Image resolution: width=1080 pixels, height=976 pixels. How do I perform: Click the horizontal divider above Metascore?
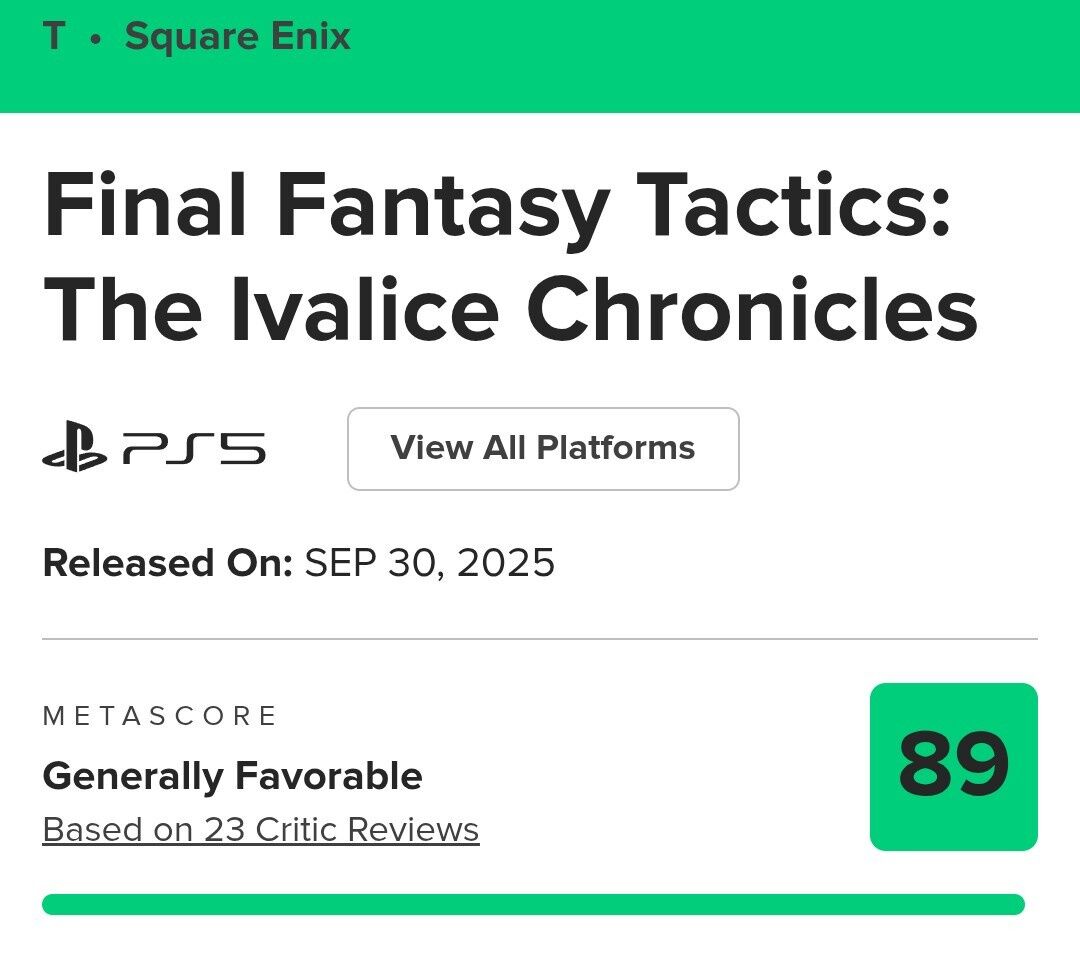pyautogui.click(x=540, y=638)
